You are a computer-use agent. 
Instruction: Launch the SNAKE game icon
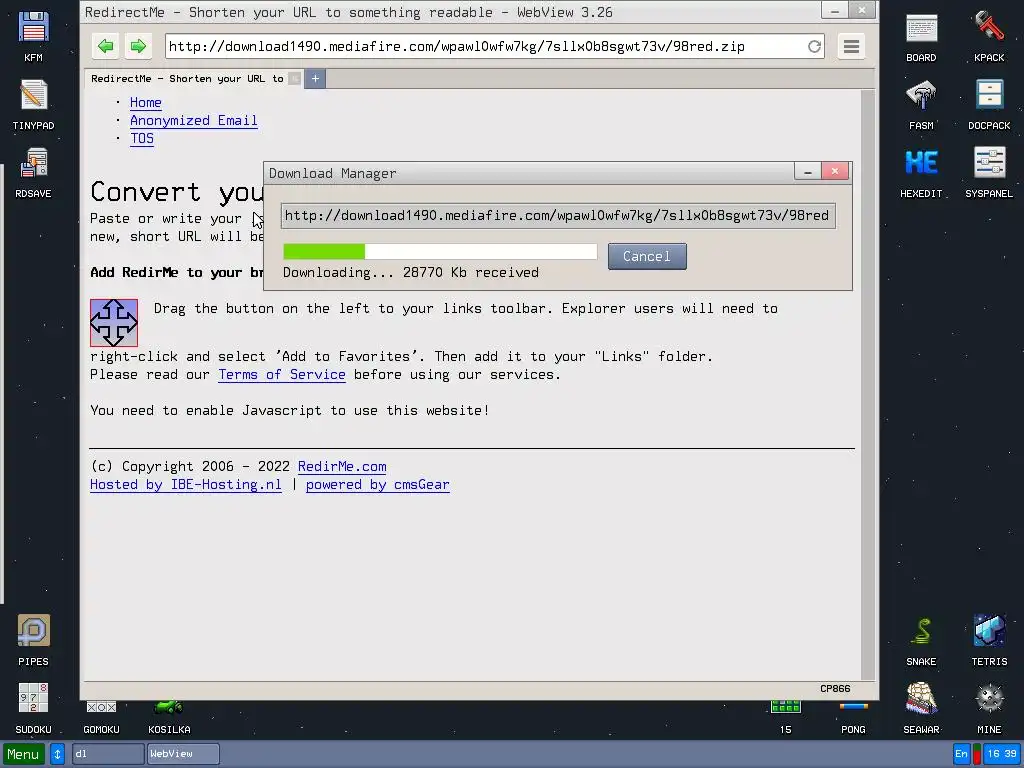[x=921, y=631]
